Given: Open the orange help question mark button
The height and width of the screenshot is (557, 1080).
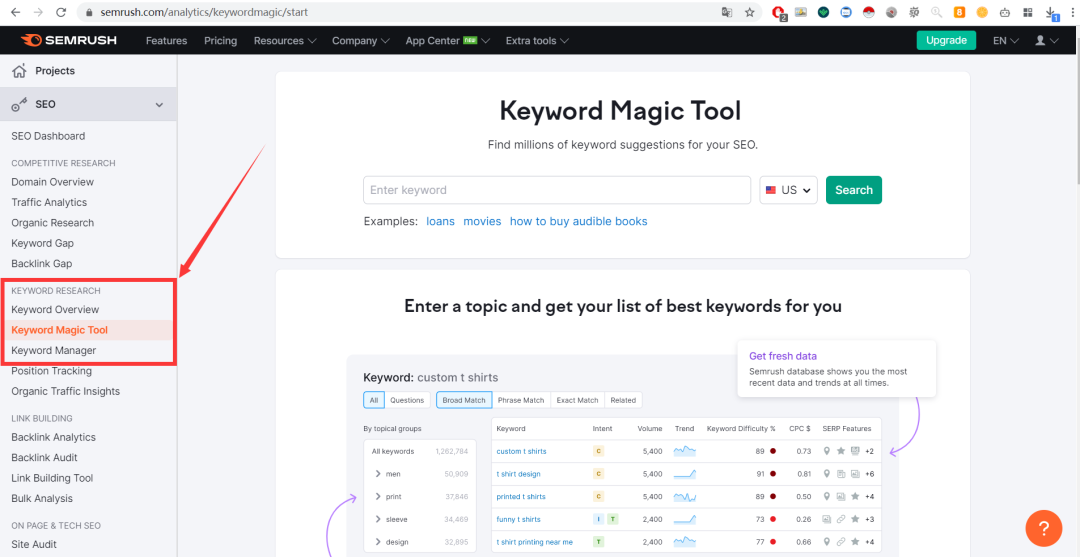Looking at the screenshot, I should pyautogui.click(x=1043, y=529).
